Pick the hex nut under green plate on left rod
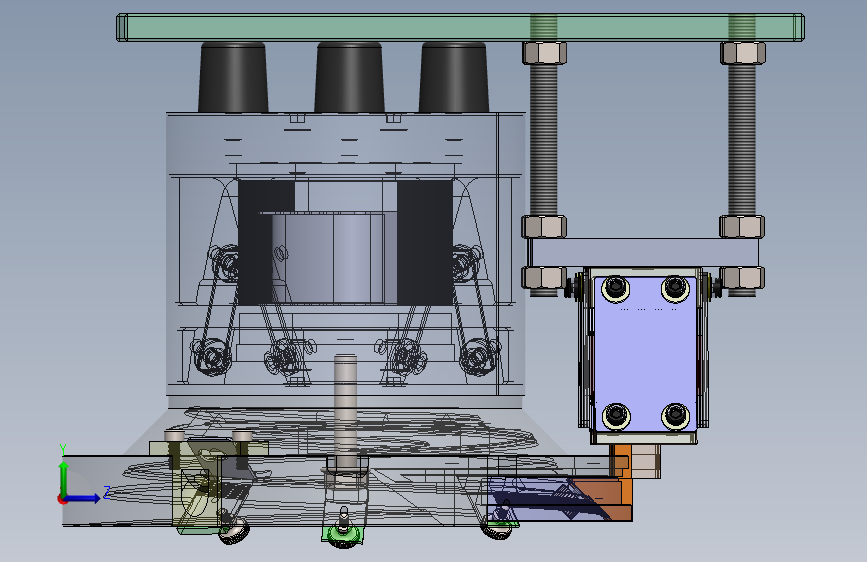Screen dimensions: 867x562 pos(544,53)
